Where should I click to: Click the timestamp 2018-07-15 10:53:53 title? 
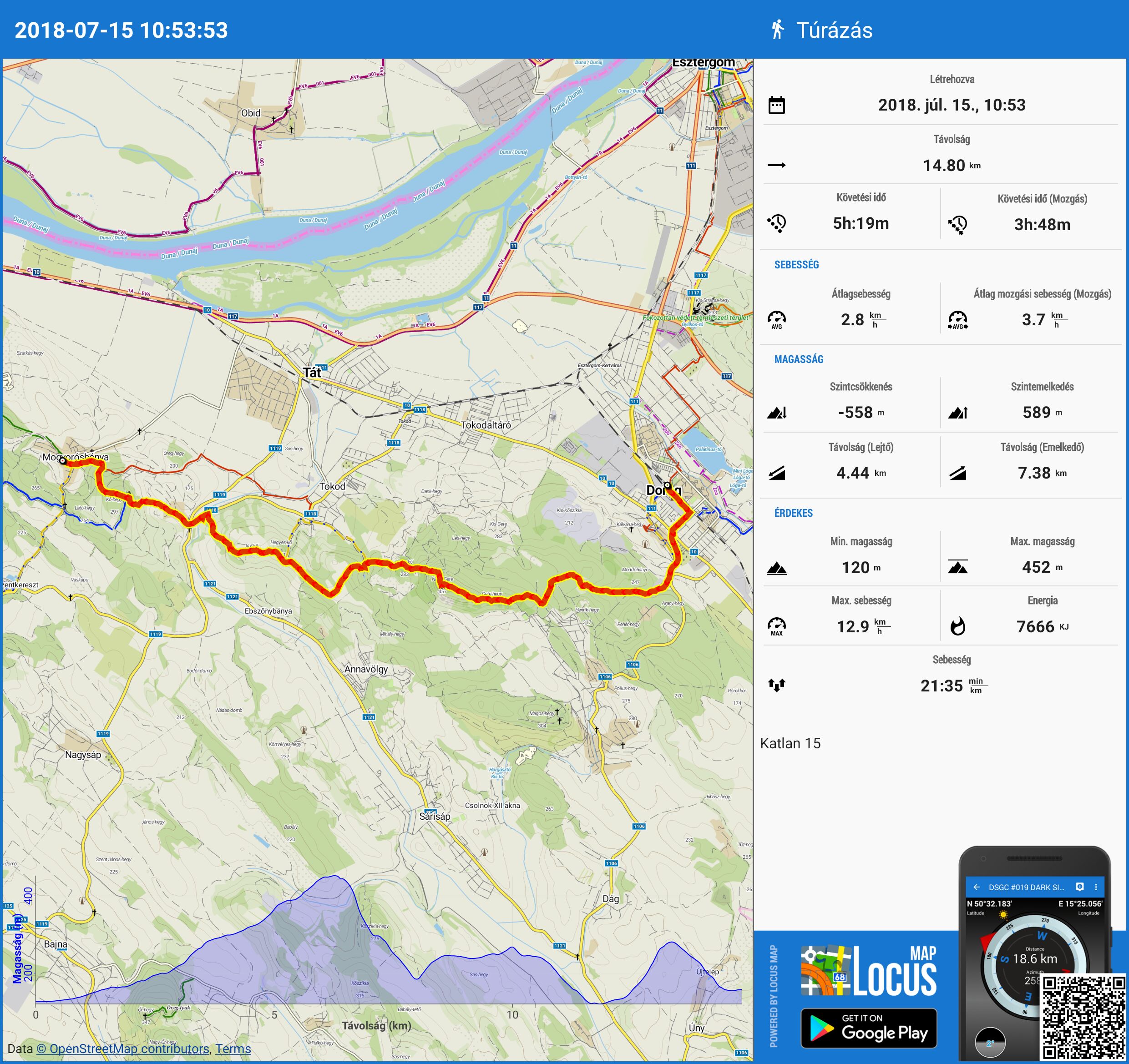[x=121, y=30]
